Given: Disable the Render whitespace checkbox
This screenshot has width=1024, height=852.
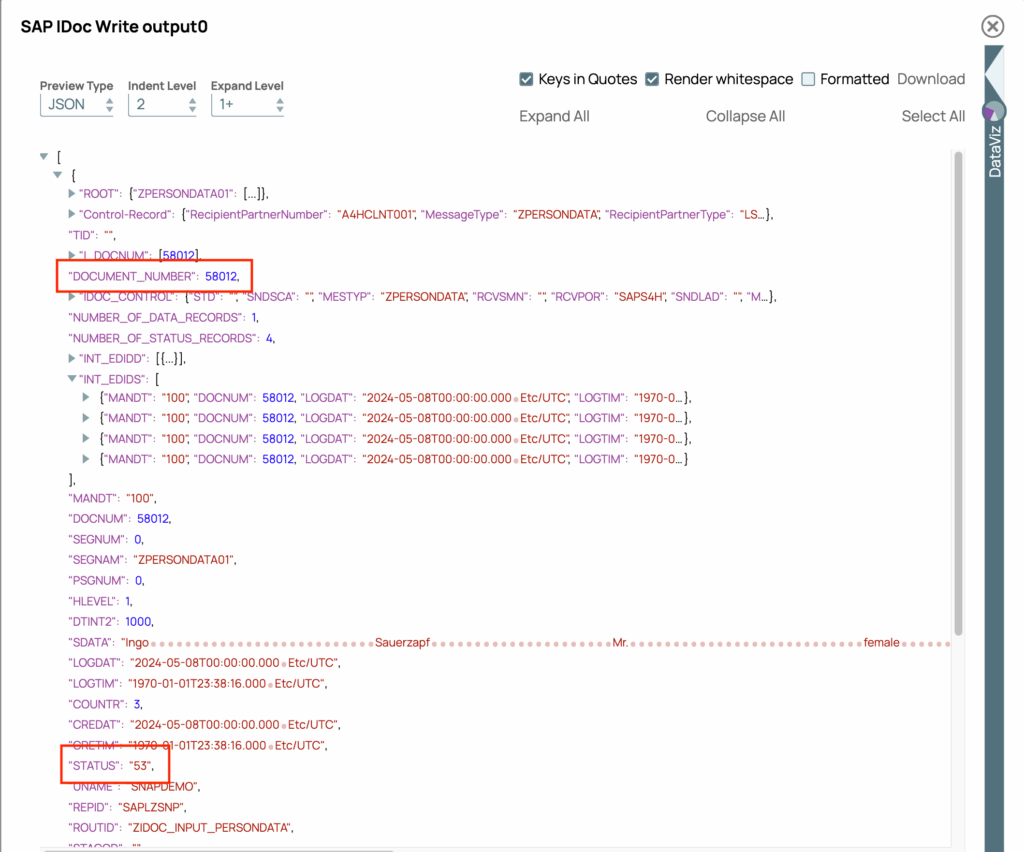Looking at the screenshot, I should [x=652, y=79].
